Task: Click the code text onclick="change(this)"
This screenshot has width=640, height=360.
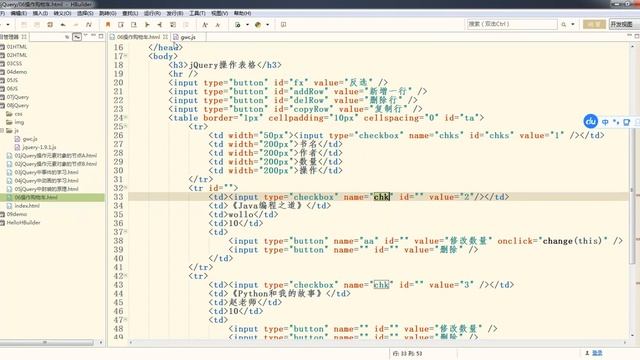Action: [552, 241]
